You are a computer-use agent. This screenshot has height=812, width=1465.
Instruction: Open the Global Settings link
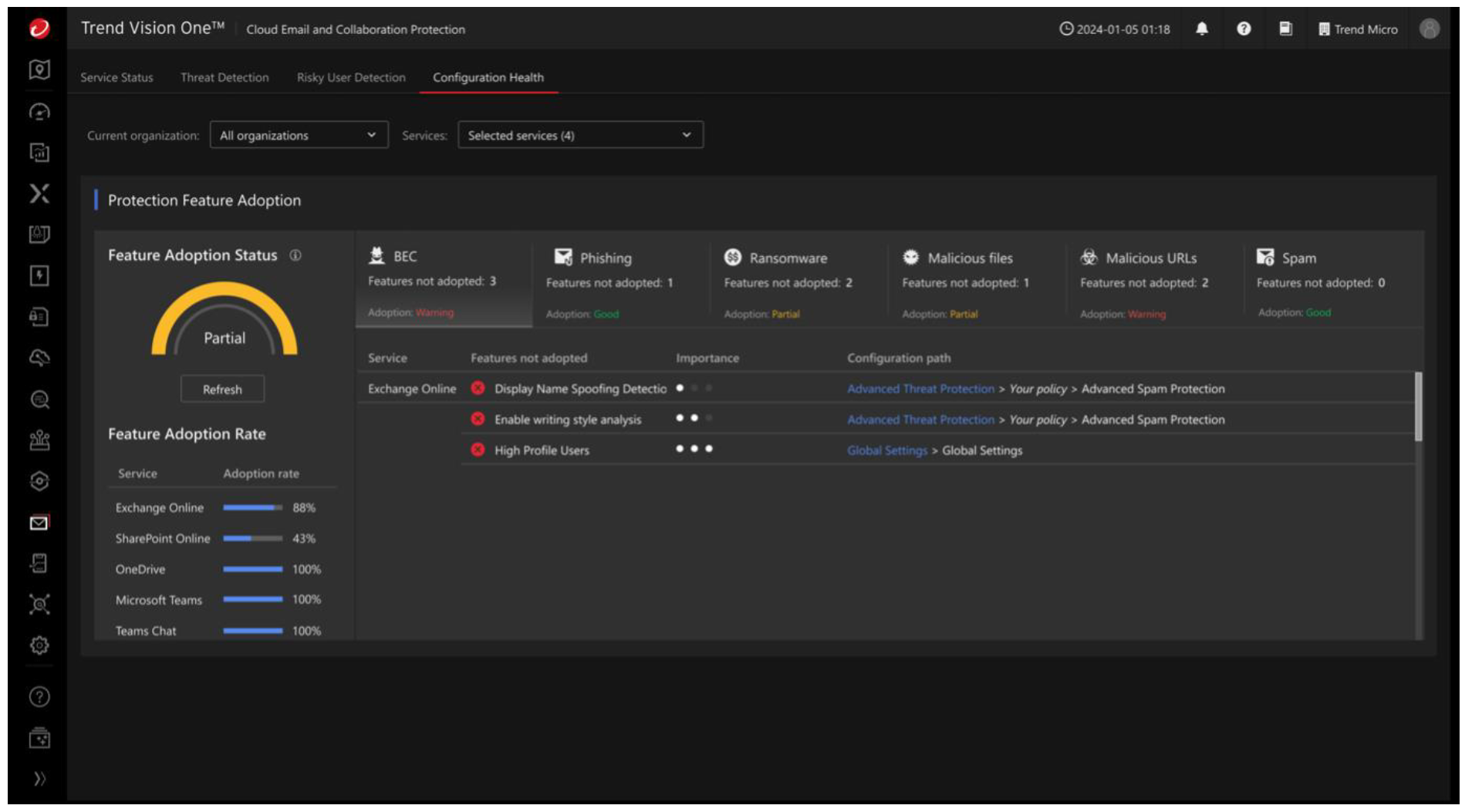tap(886, 450)
